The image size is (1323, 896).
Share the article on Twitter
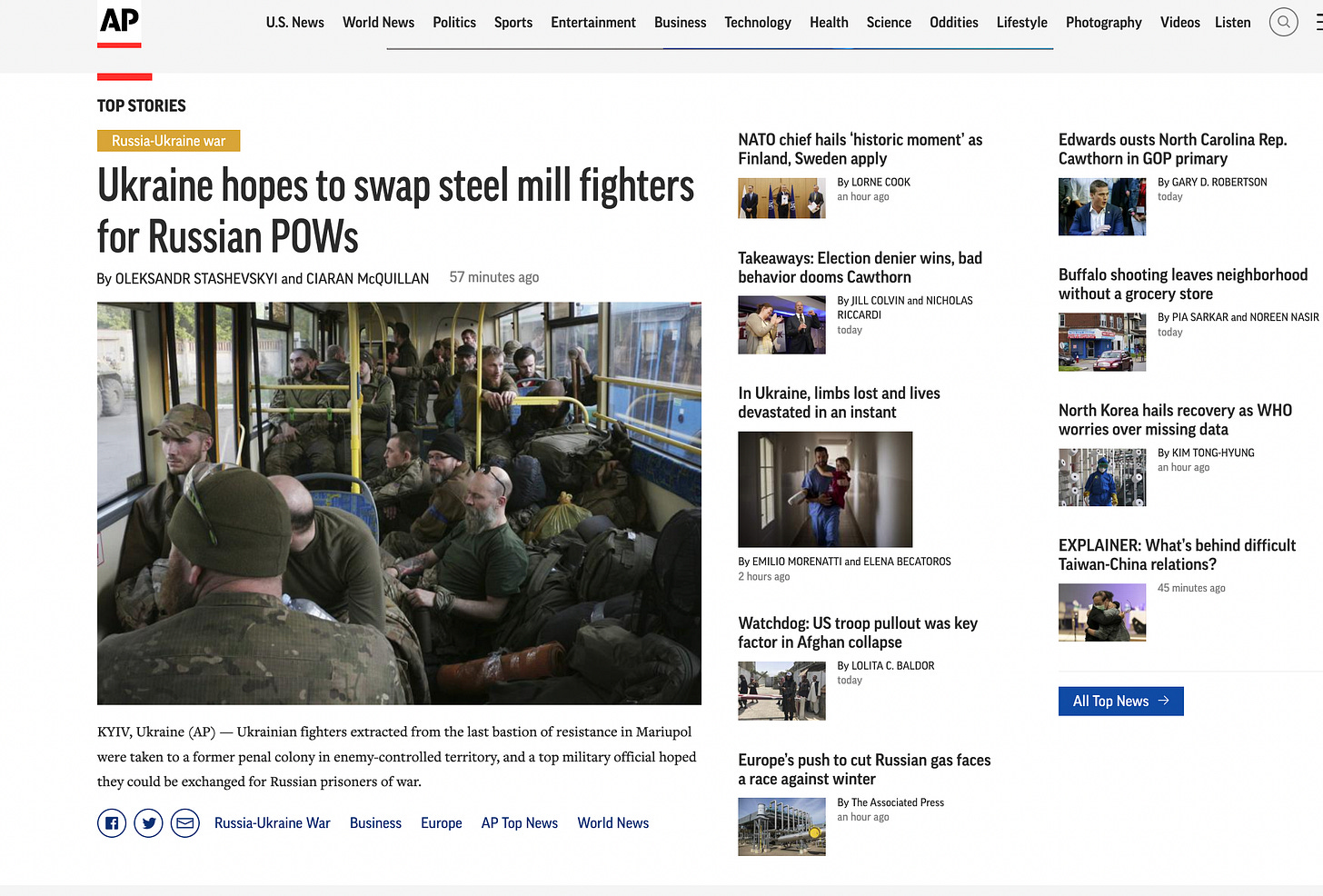pos(148,823)
